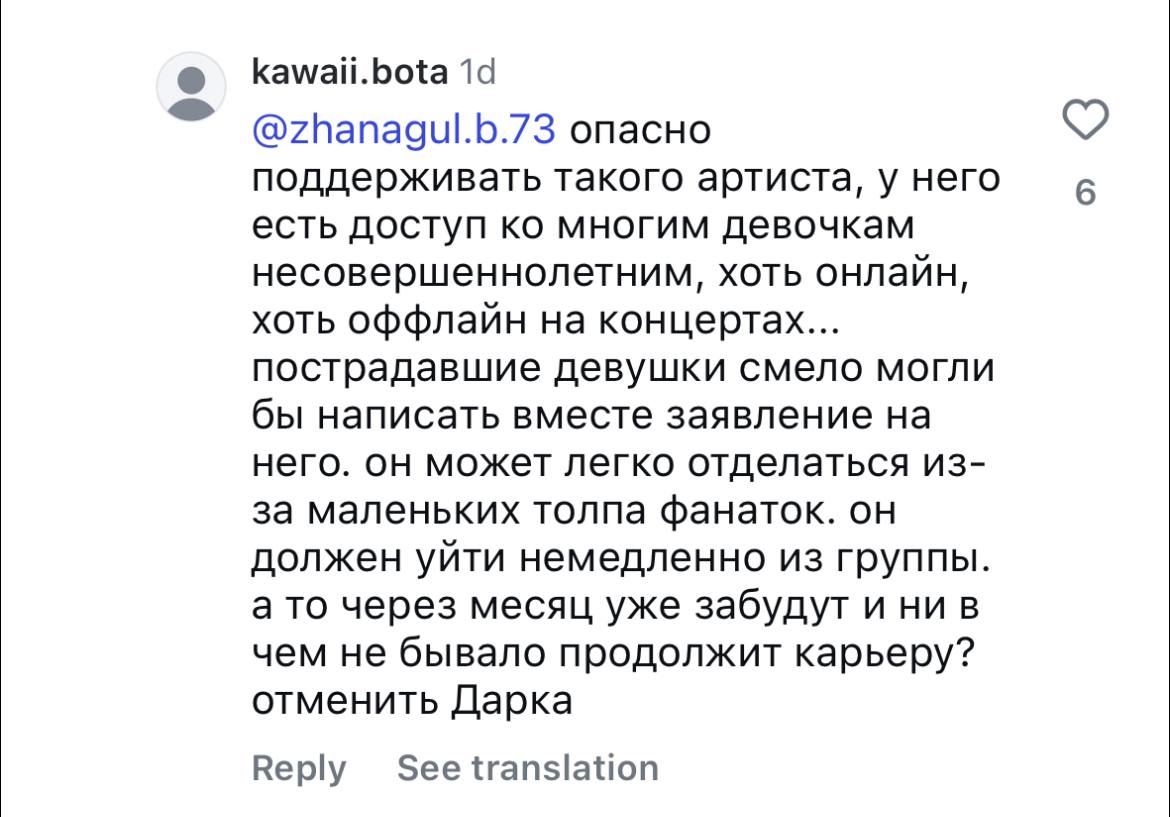Click See translation below the comment
The width and height of the screenshot is (1170, 817).
click(528, 768)
